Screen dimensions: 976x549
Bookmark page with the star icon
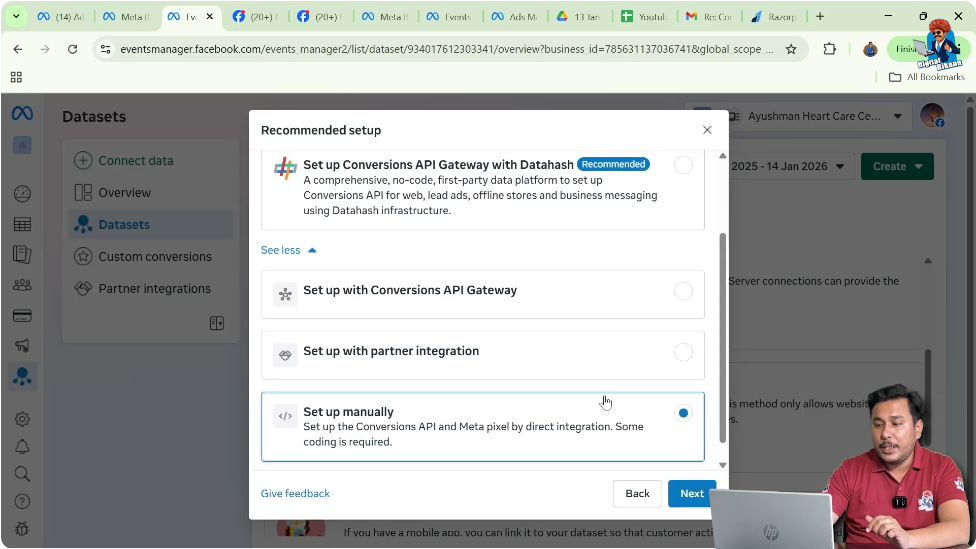[791, 49]
